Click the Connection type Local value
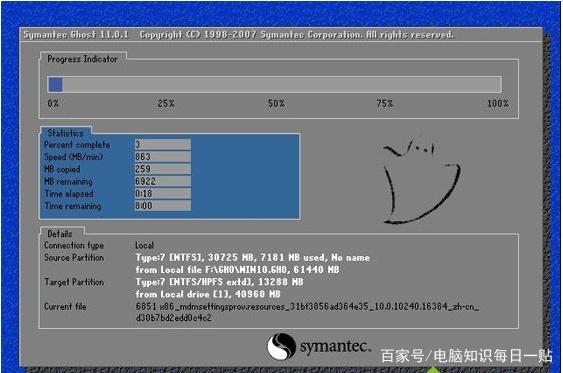This screenshot has width=563, height=373. click(x=144, y=245)
